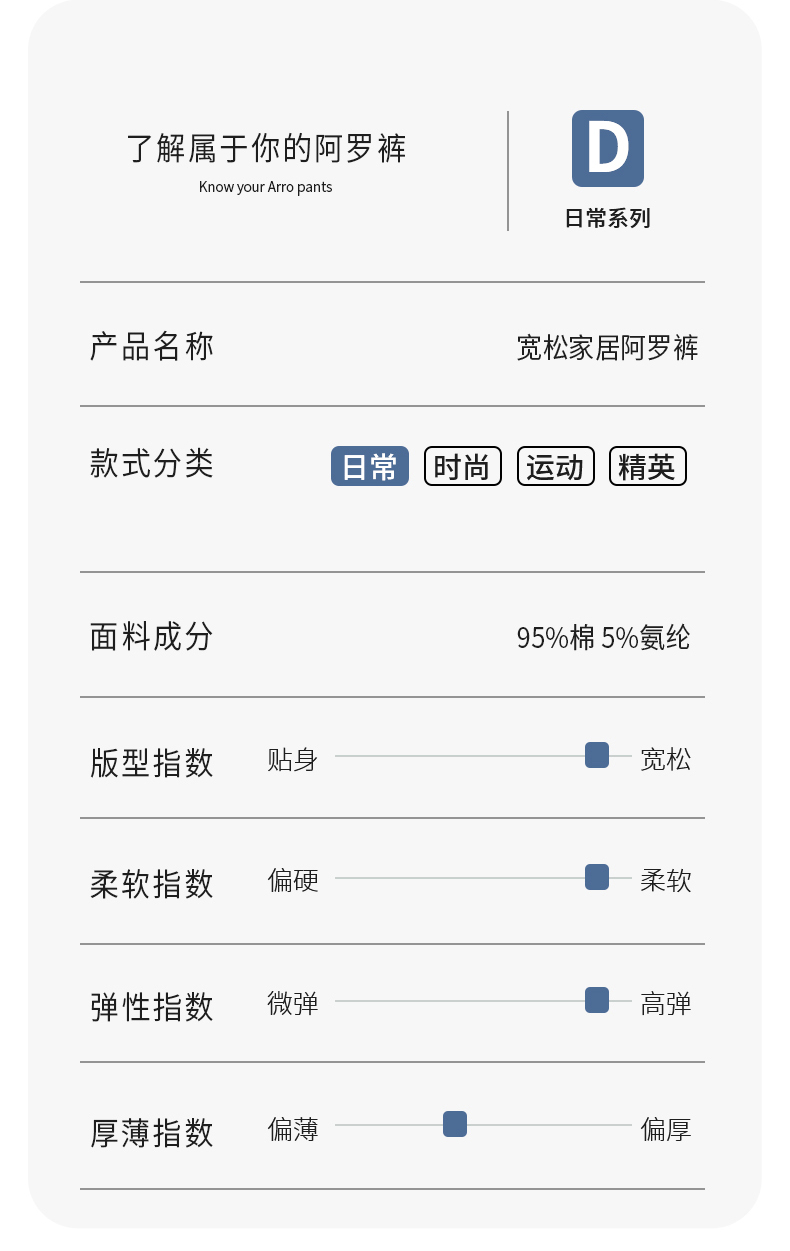Click the 弹性指数 slider handle

pyautogui.click(x=597, y=1000)
